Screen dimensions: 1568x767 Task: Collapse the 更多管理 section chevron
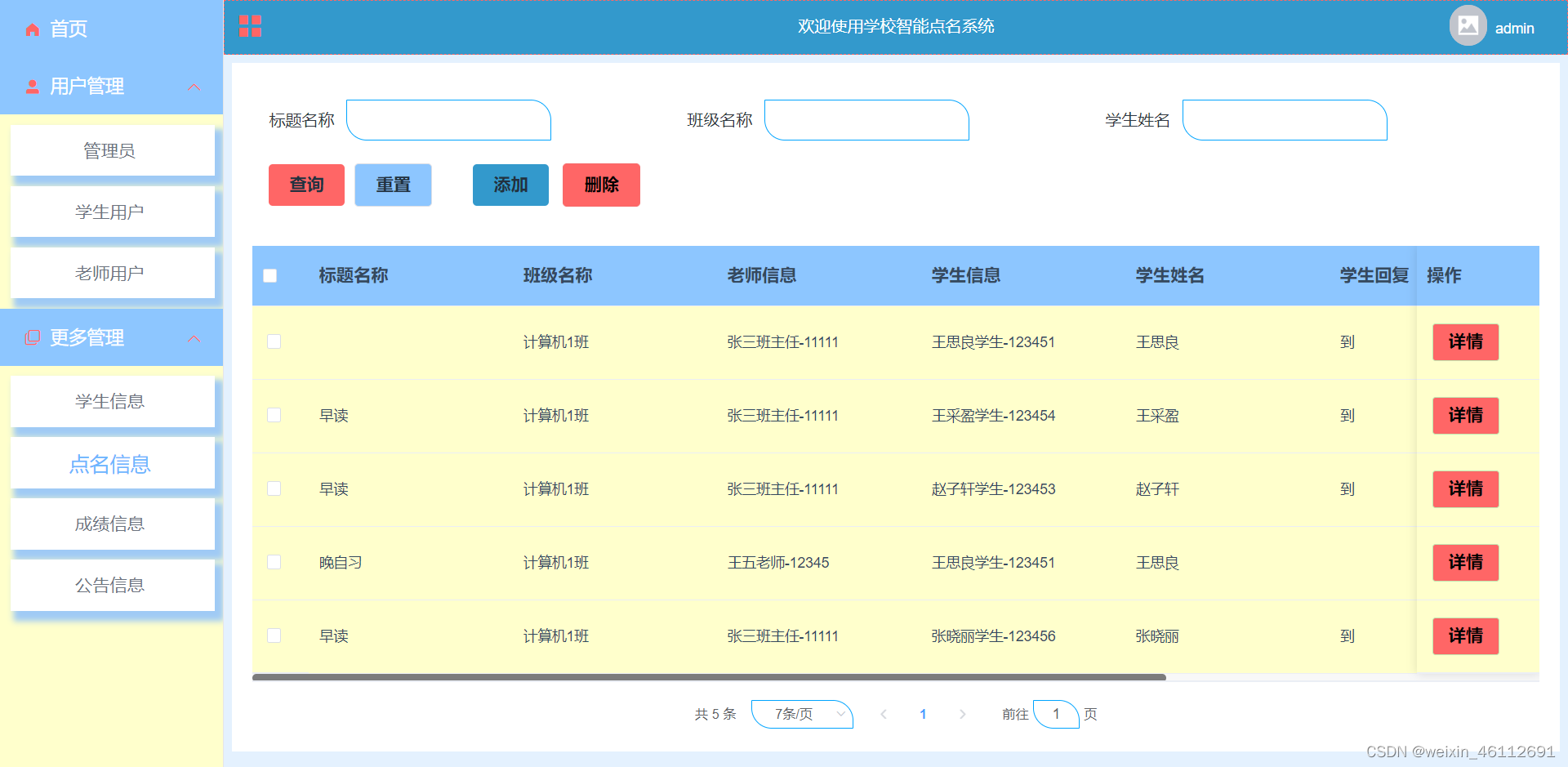coord(194,339)
